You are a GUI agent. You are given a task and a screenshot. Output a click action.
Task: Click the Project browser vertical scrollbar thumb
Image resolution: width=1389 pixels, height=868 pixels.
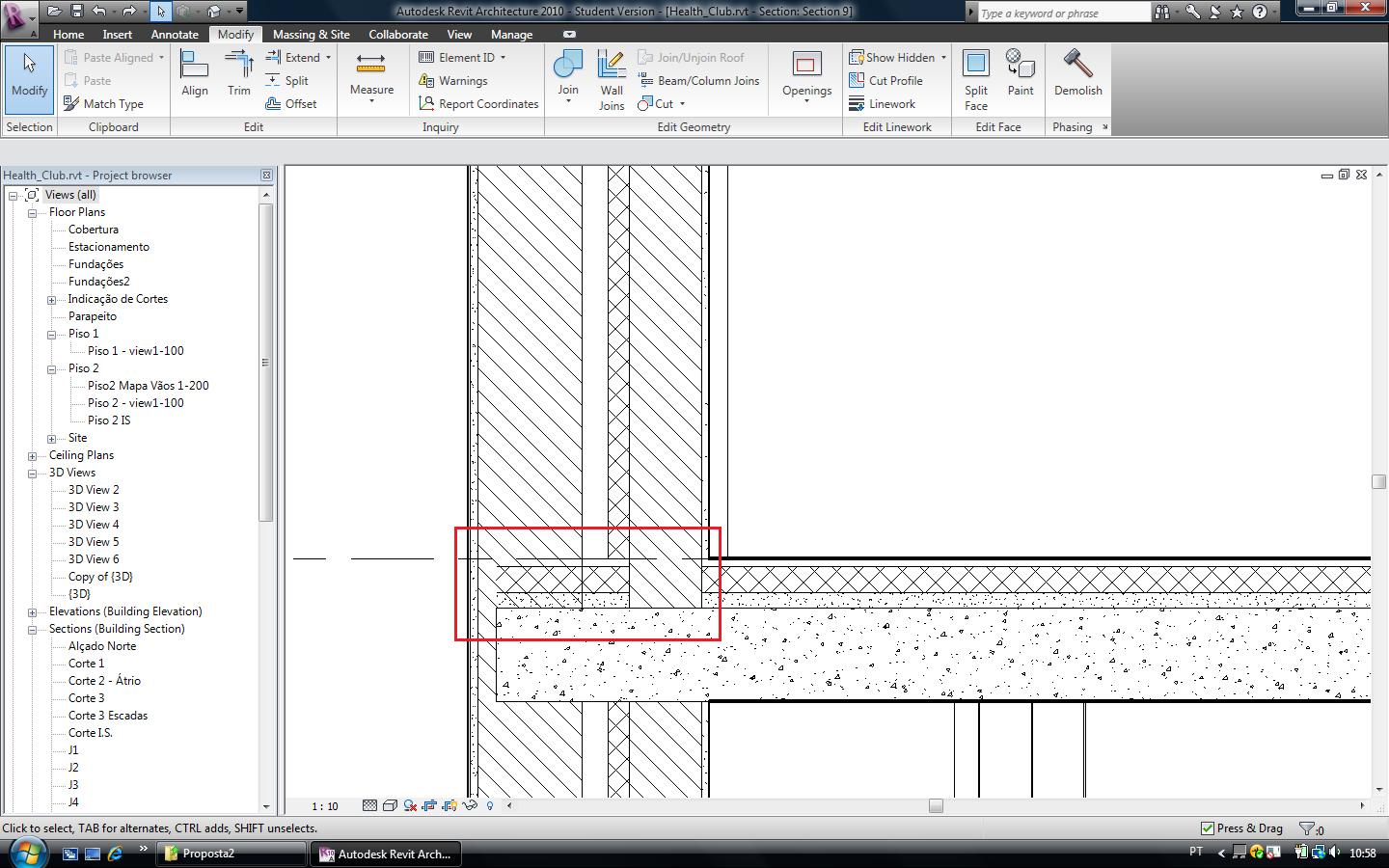(x=266, y=363)
